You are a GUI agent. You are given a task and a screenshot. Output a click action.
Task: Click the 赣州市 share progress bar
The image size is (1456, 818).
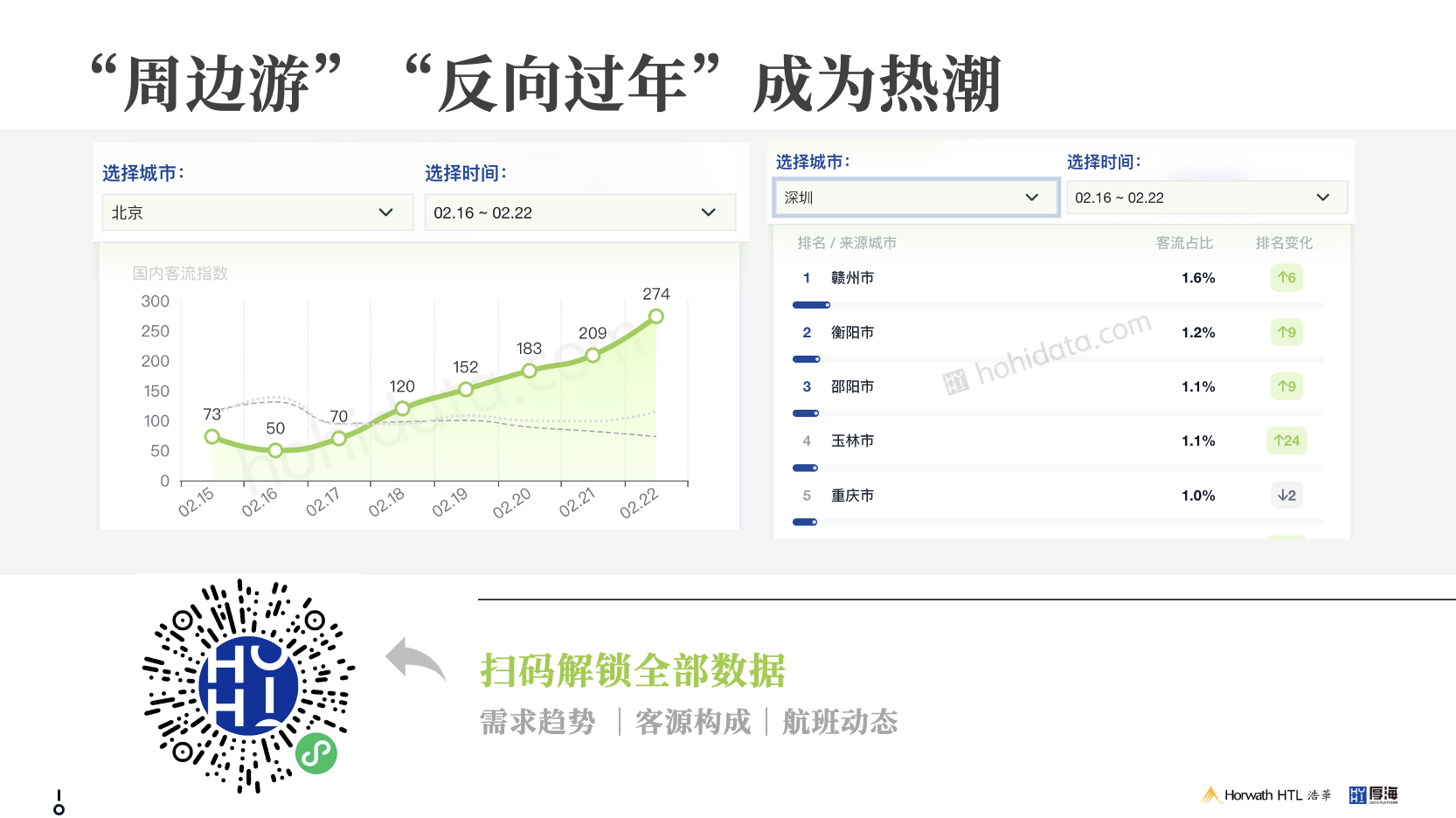(1057, 305)
